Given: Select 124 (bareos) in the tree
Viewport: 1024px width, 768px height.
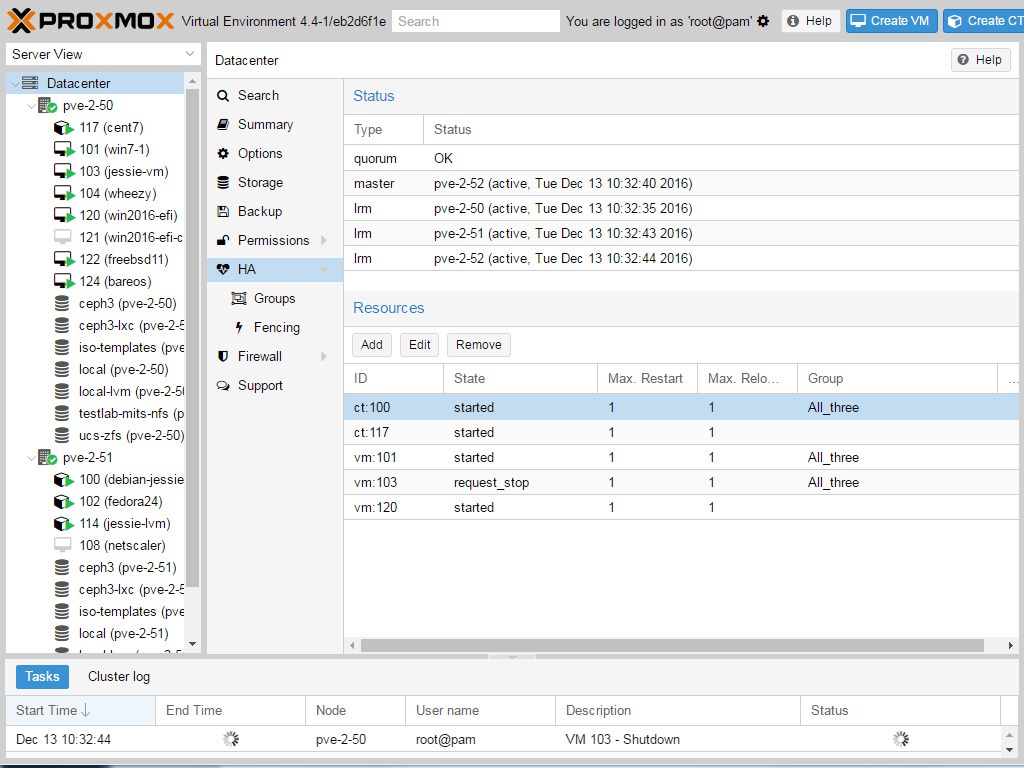Looking at the screenshot, I should coord(95,281).
